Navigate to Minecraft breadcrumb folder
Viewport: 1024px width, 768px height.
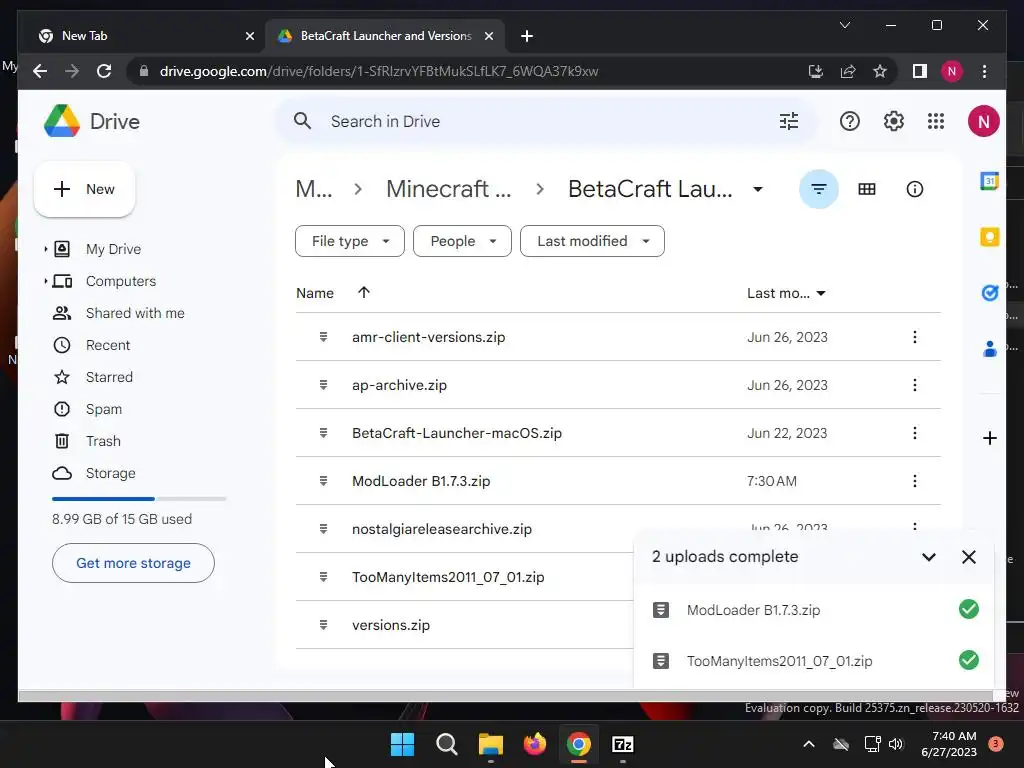[x=449, y=189]
